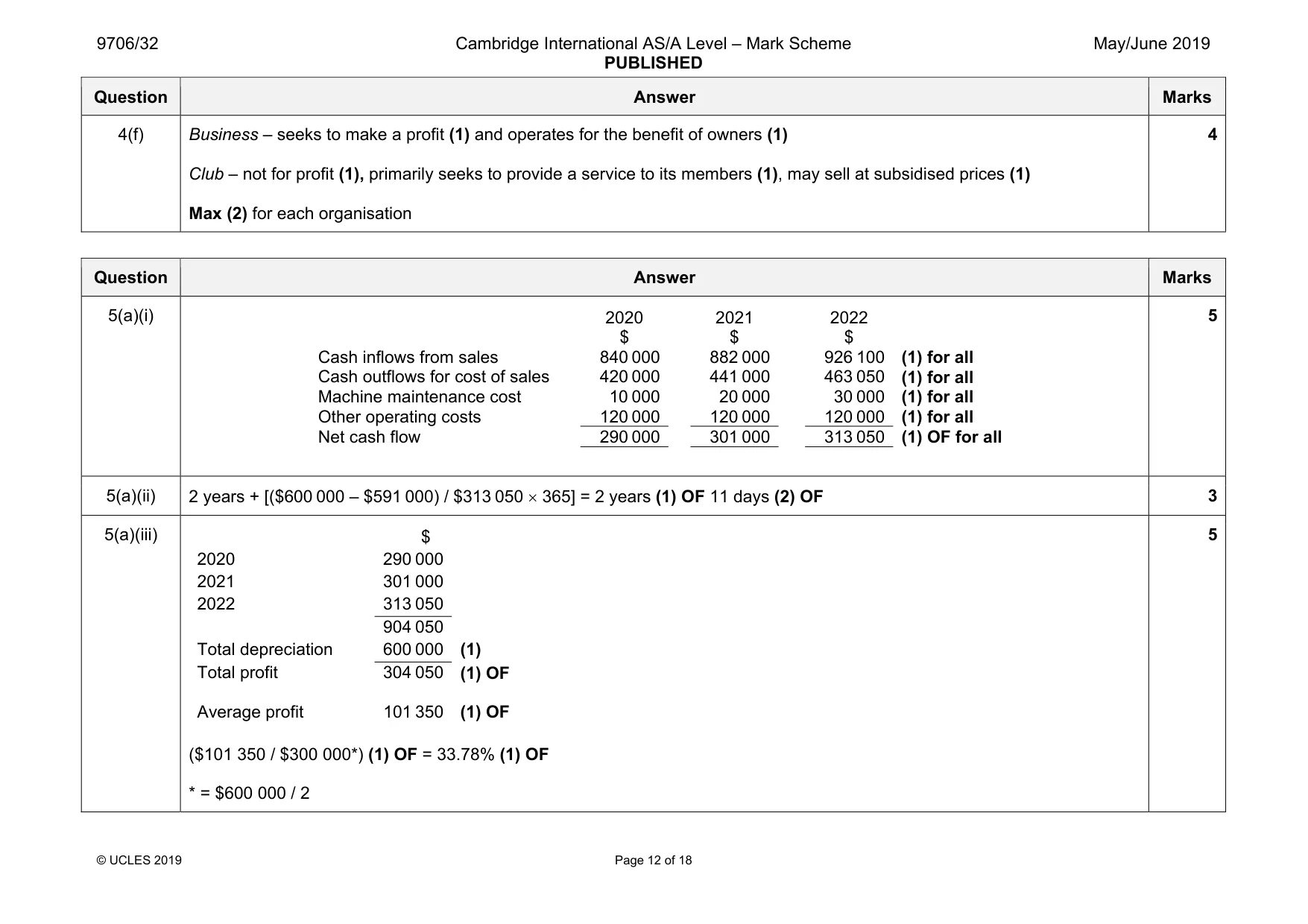Viewport: 1308px width, 924px height.
Task: Click question number 5(a)(i)
Action: click(x=130, y=315)
